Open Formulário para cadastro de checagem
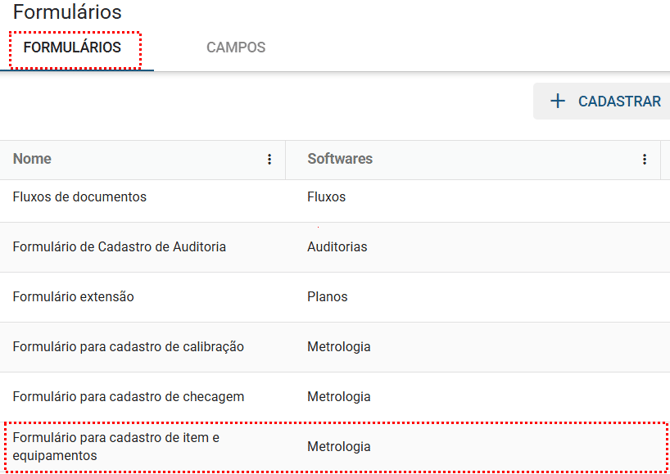670x474 pixels. 128,397
